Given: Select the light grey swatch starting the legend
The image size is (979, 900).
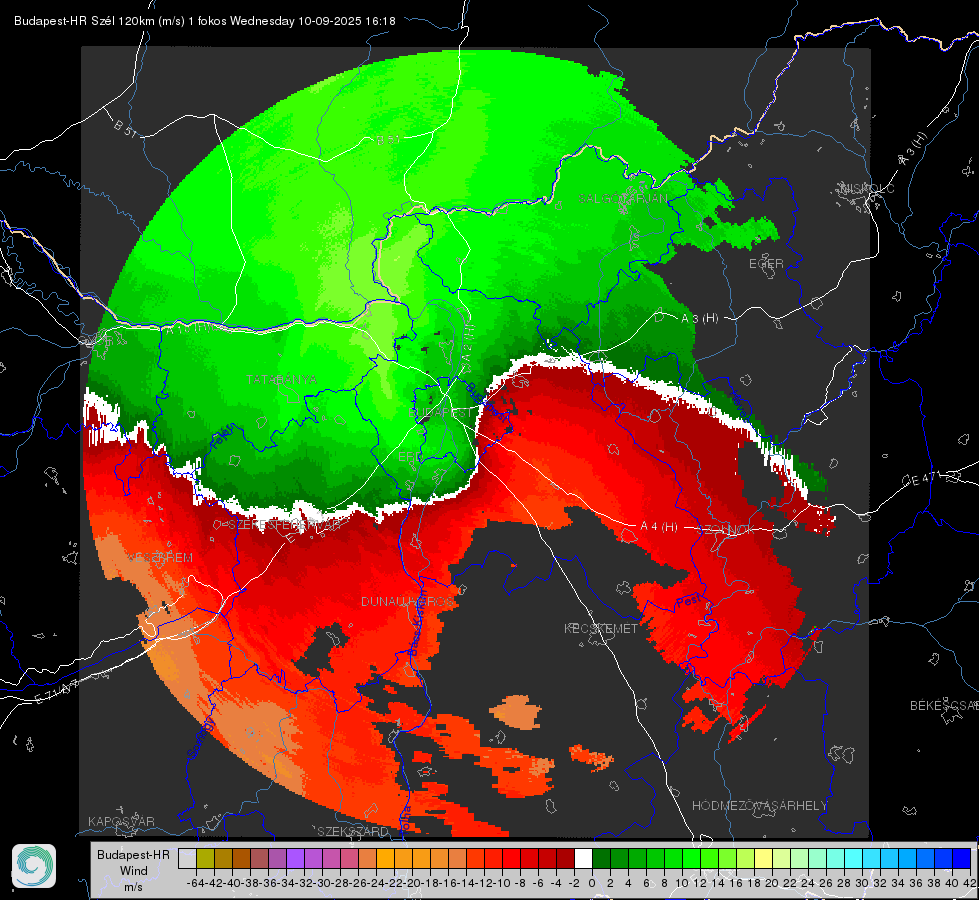Looking at the screenshot, I should [187, 858].
